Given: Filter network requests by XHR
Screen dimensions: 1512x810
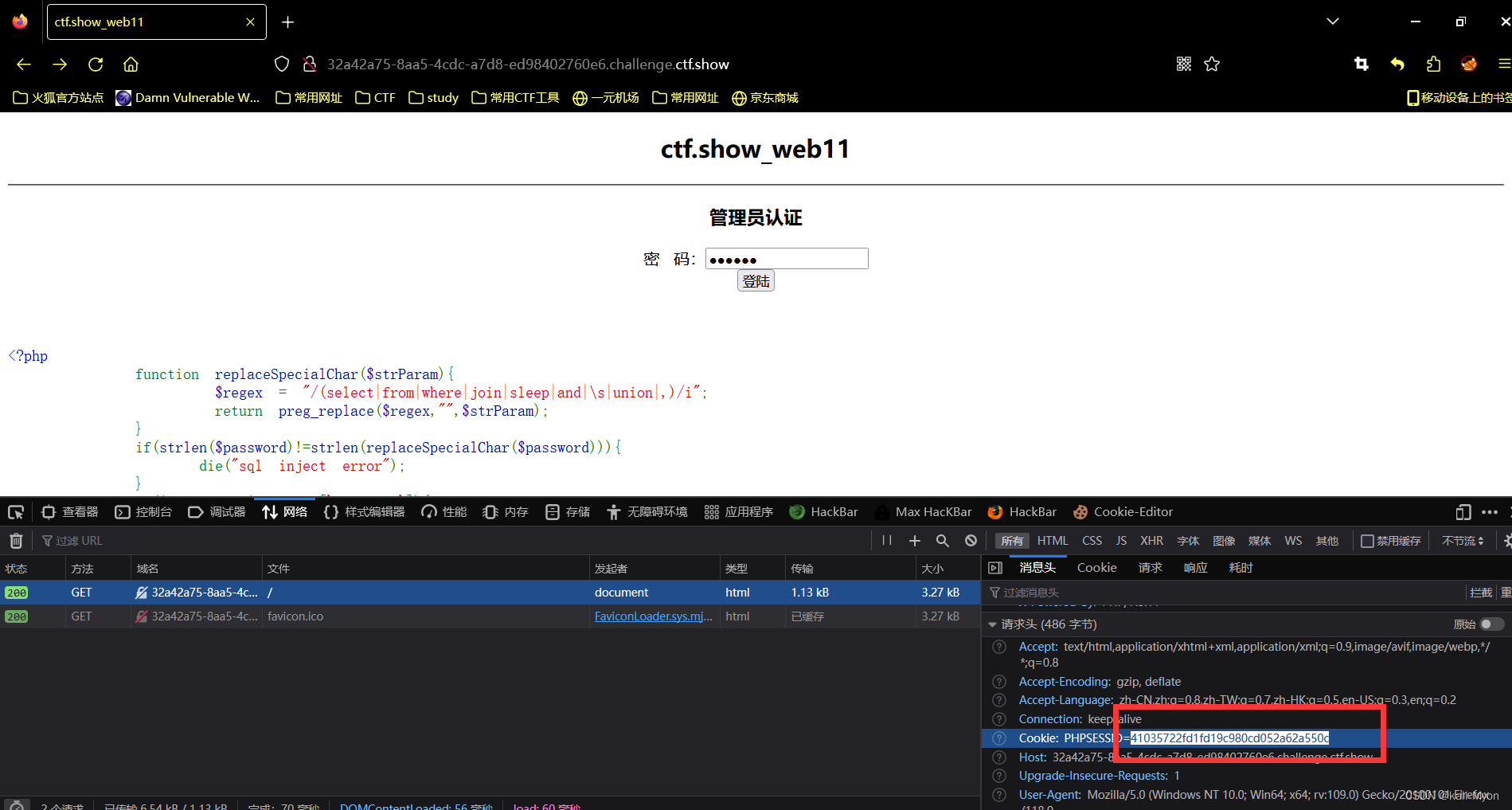Looking at the screenshot, I should (x=1151, y=540).
